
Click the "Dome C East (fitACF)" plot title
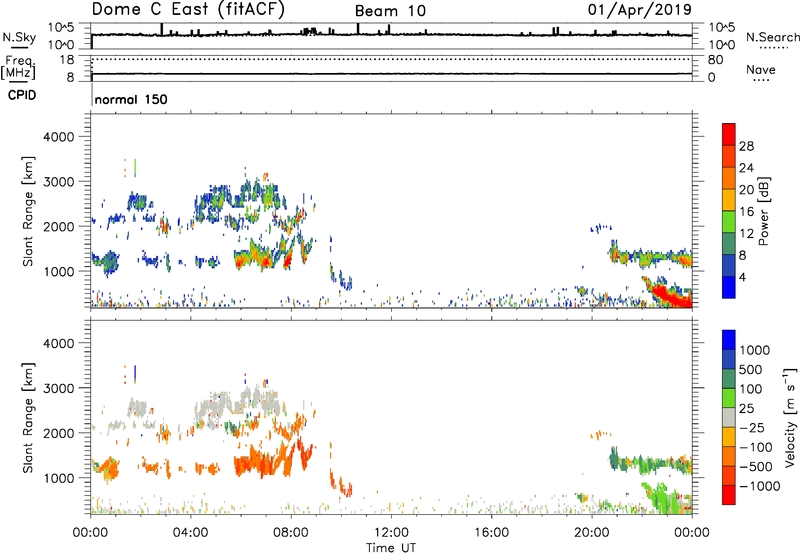188,9
